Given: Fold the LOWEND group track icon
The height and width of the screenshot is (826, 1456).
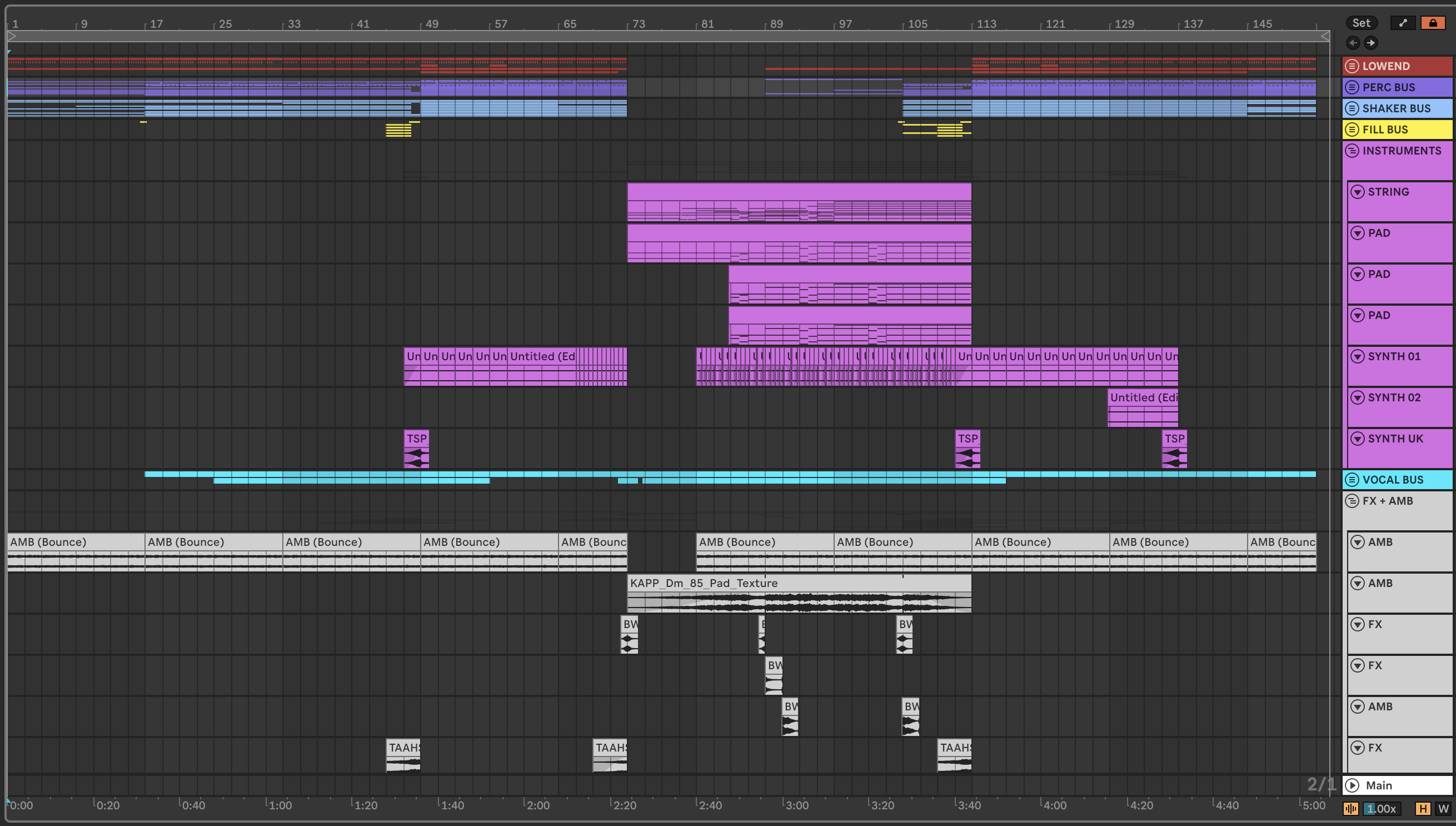Looking at the screenshot, I should pyautogui.click(x=1352, y=66).
